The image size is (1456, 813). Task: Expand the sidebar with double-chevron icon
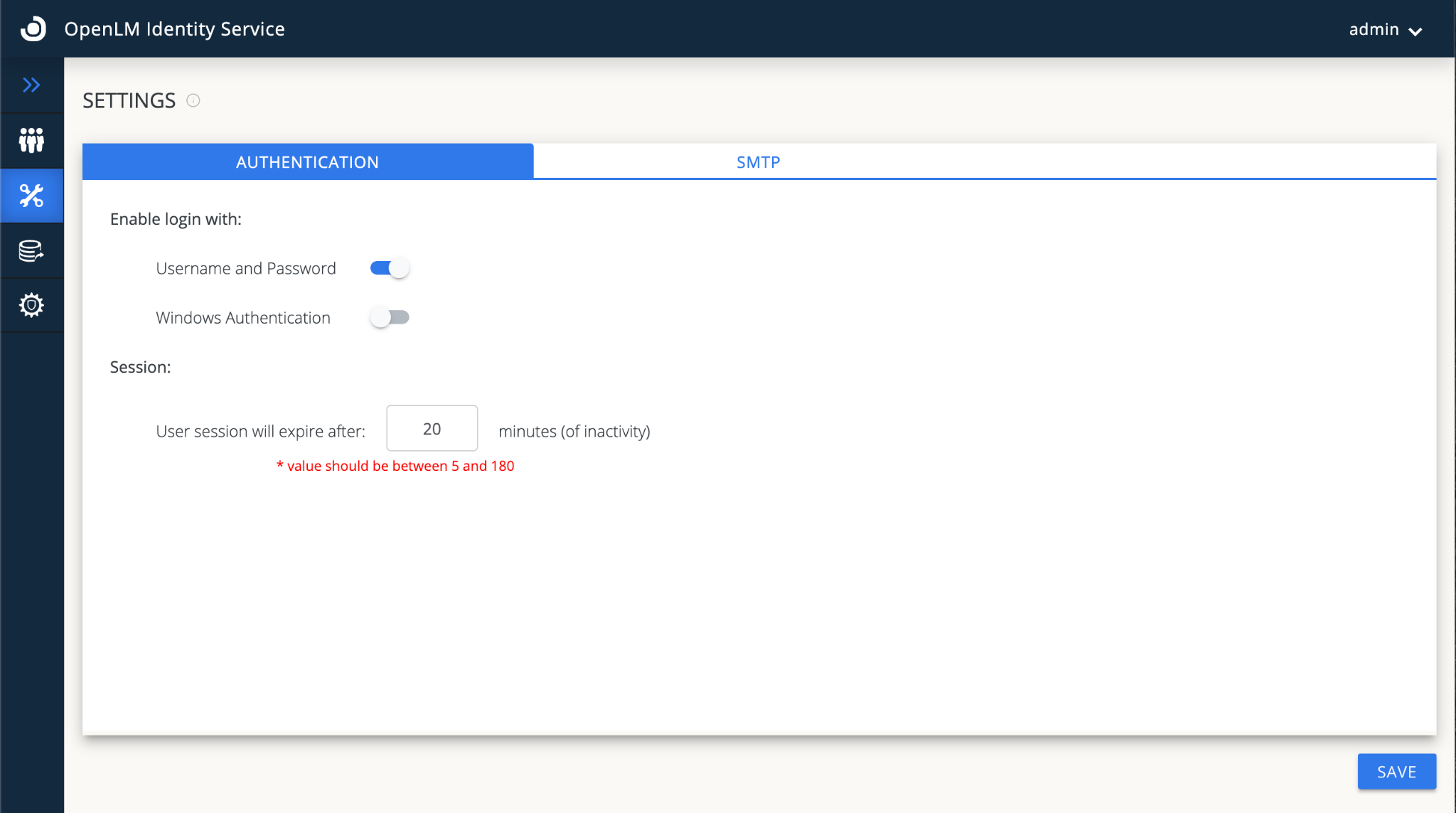tap(31, 85)
